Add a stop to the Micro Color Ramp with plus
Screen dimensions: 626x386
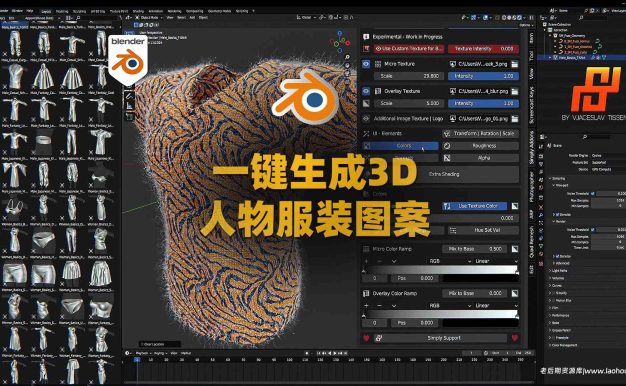coord(366,261)
